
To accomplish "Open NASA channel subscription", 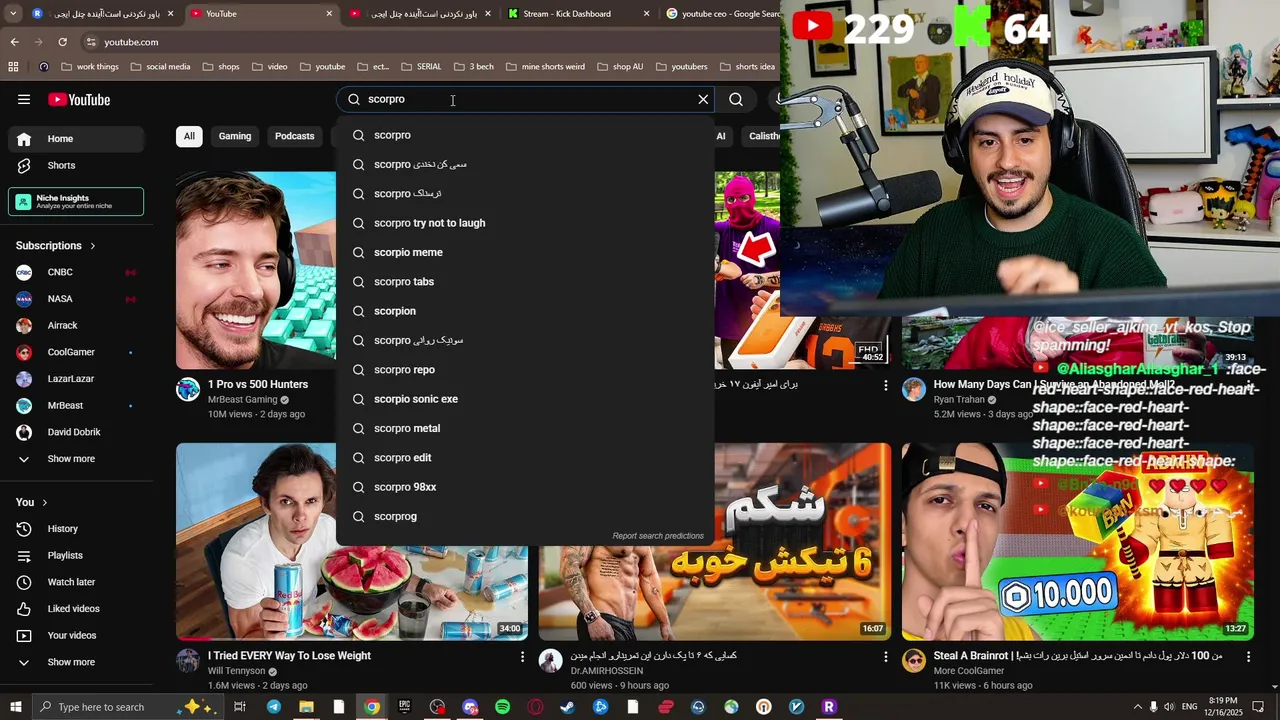I will 76,299.
